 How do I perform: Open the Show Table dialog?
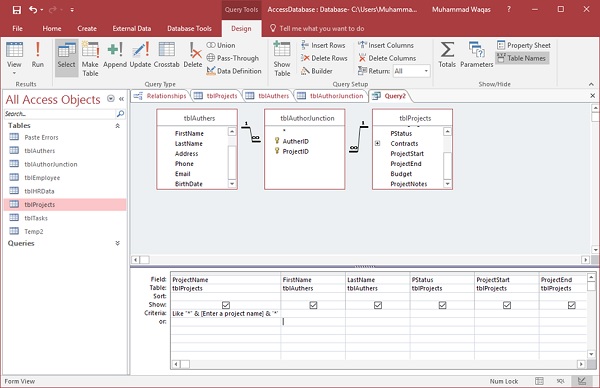pyautogui.click(x=282, y=59)
